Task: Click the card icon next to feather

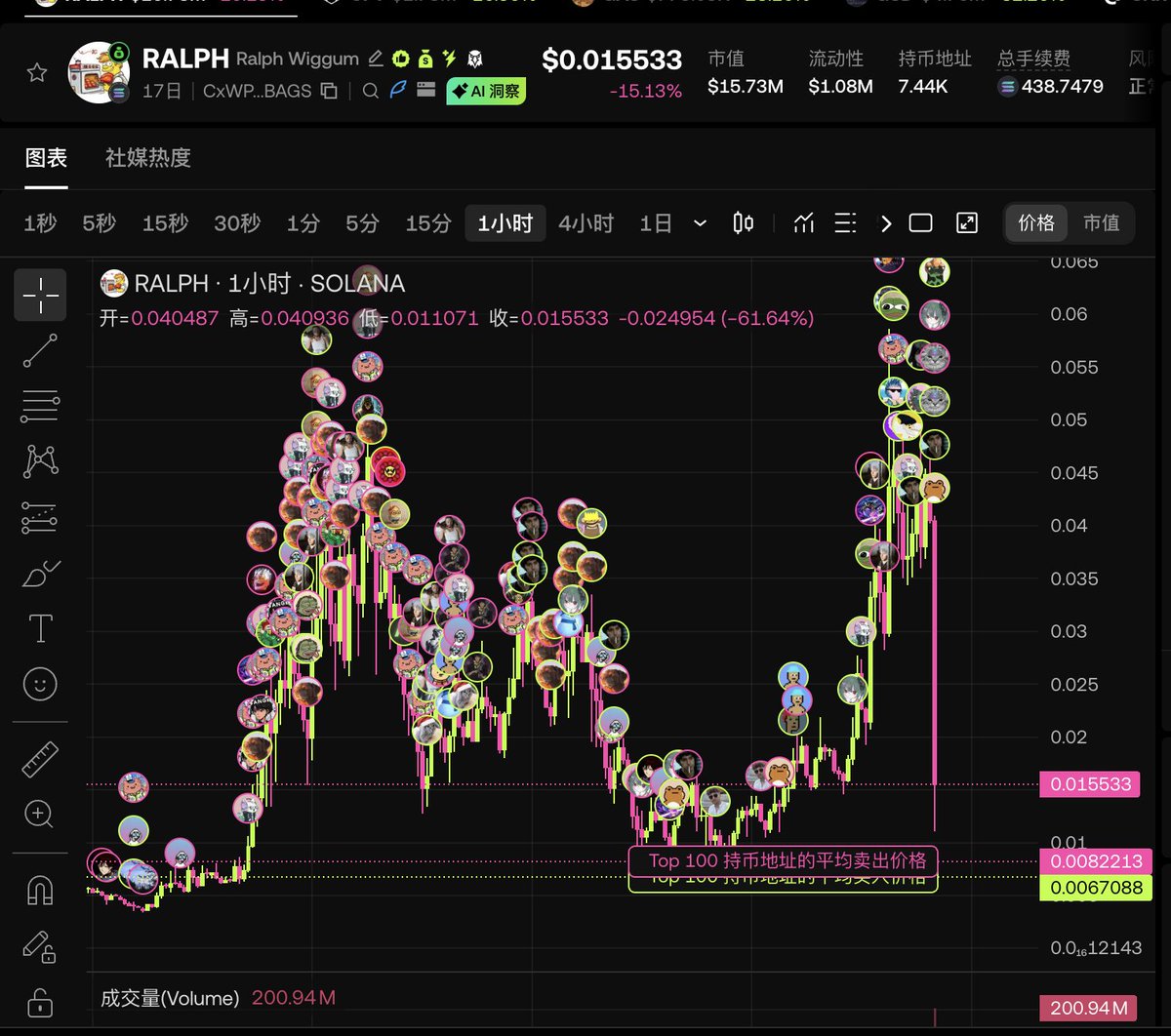Action: (x=425, y=91)
